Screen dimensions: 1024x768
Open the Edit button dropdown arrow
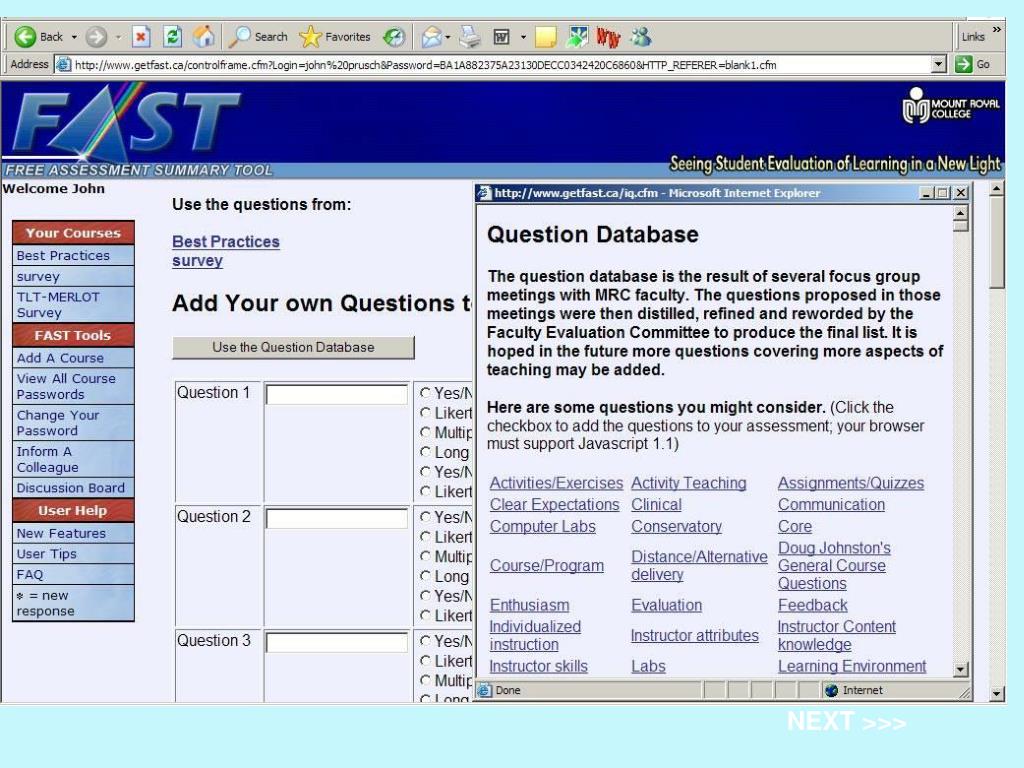(523, 37)
